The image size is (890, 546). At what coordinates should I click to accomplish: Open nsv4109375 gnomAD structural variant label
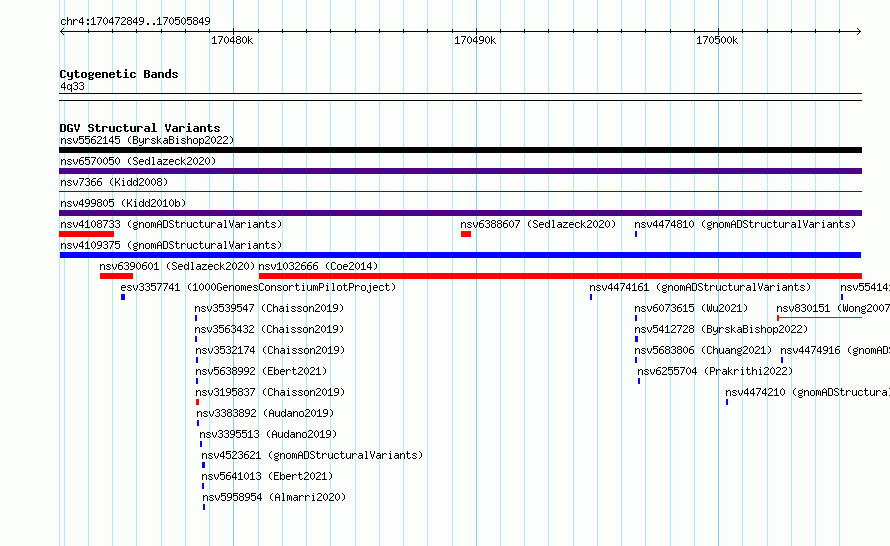[x=171, y=245]
